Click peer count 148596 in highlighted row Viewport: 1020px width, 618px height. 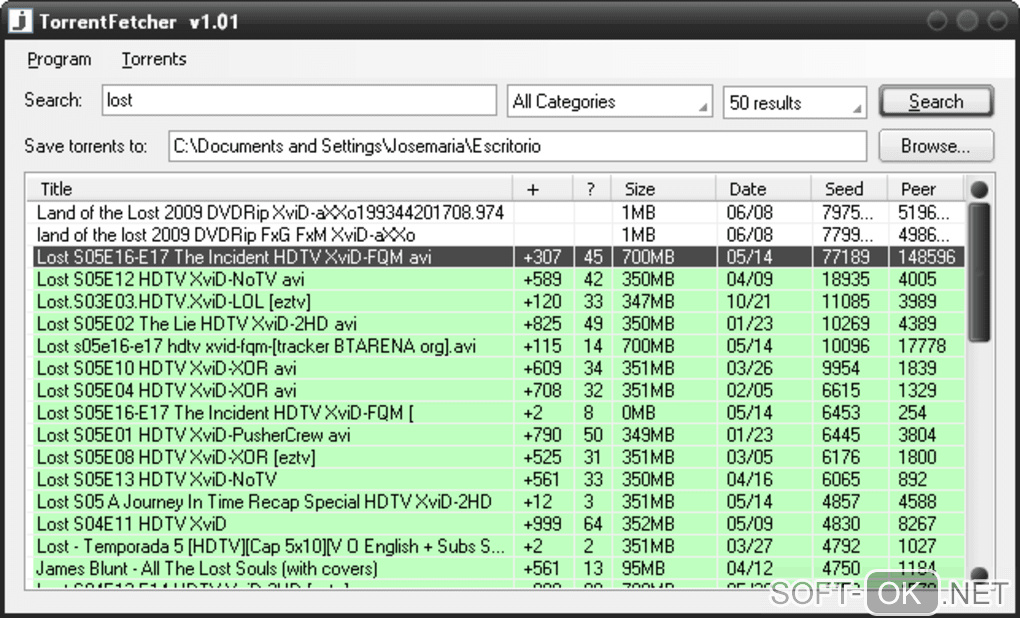(927, 257)
